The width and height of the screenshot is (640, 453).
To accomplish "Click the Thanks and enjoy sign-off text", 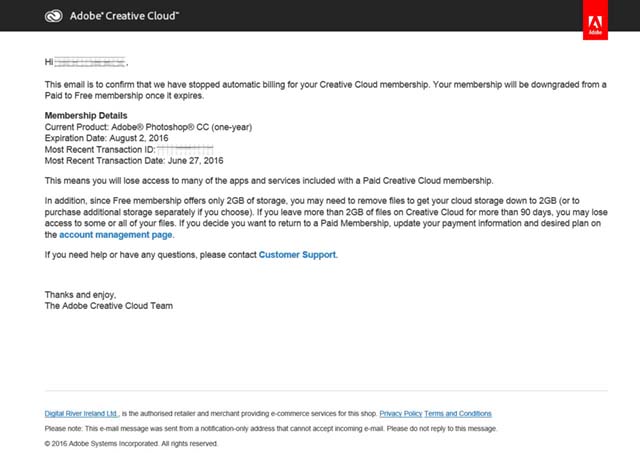I will [80, 295].
